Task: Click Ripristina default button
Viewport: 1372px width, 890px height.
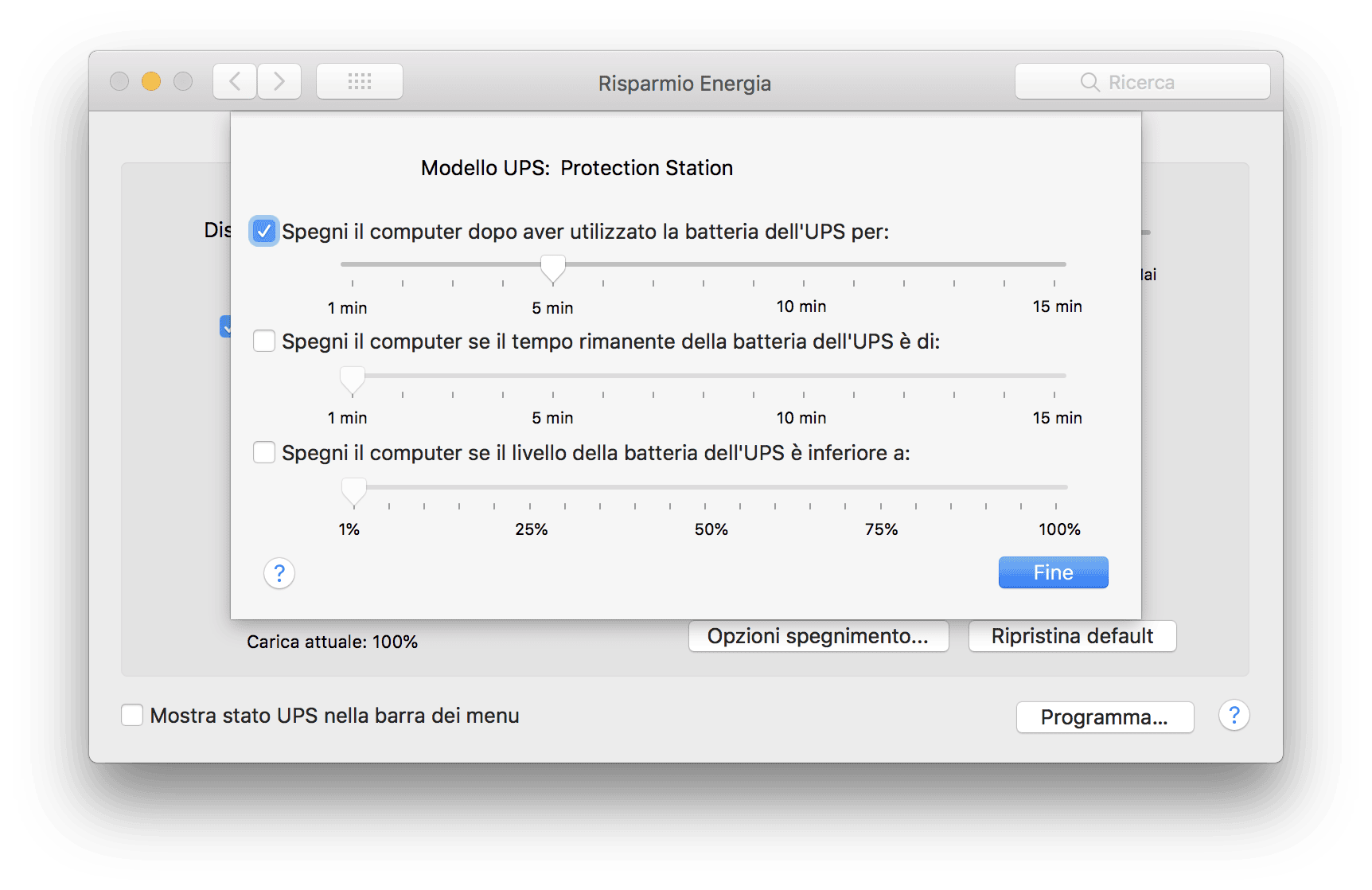Action: click(x=1072, y=636)
